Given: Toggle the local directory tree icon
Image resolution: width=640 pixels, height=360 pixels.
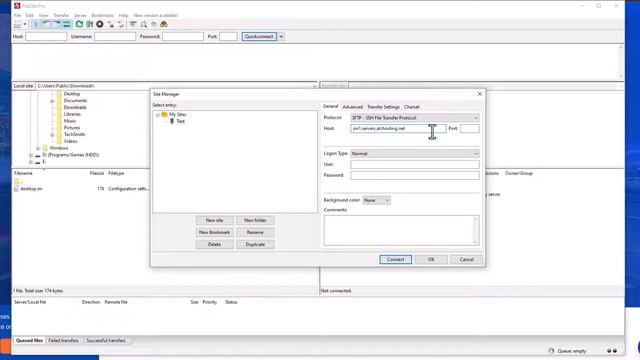Looking at the screenshot, I should (46, 24).
